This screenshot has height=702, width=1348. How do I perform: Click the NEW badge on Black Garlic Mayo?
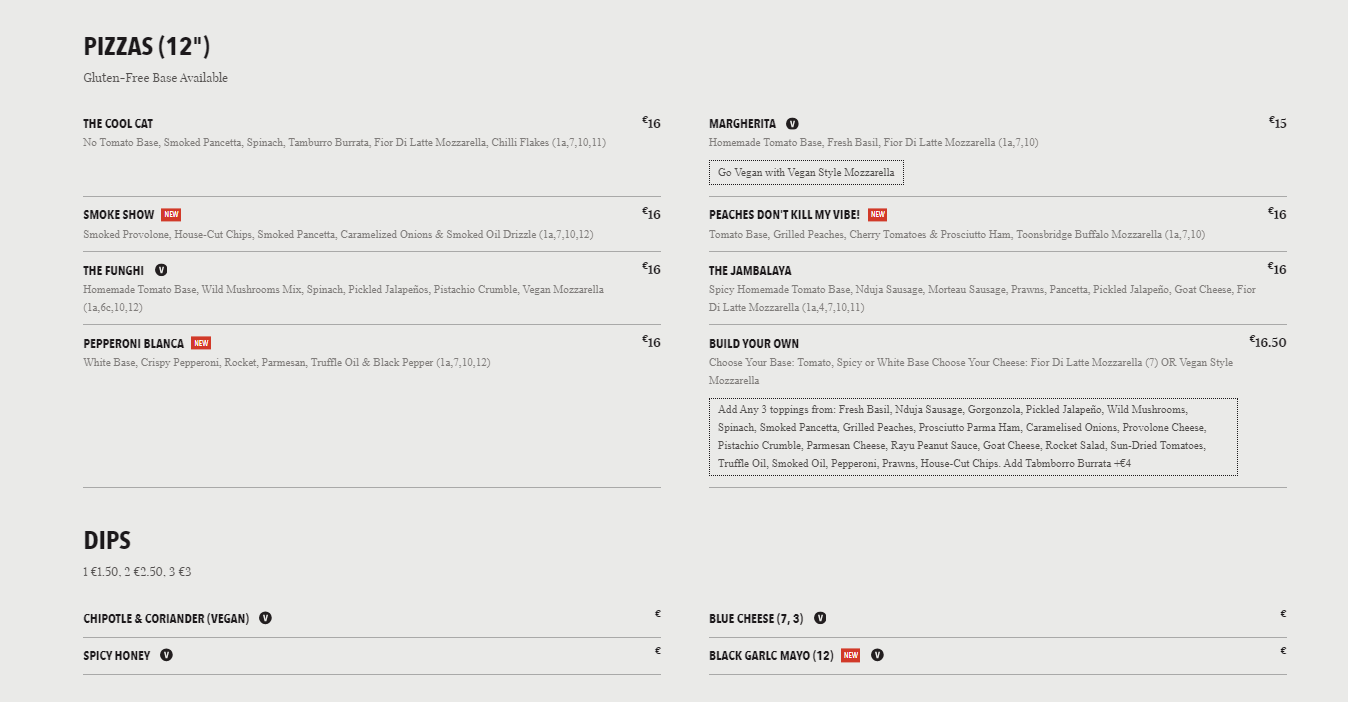pos(850,655)
